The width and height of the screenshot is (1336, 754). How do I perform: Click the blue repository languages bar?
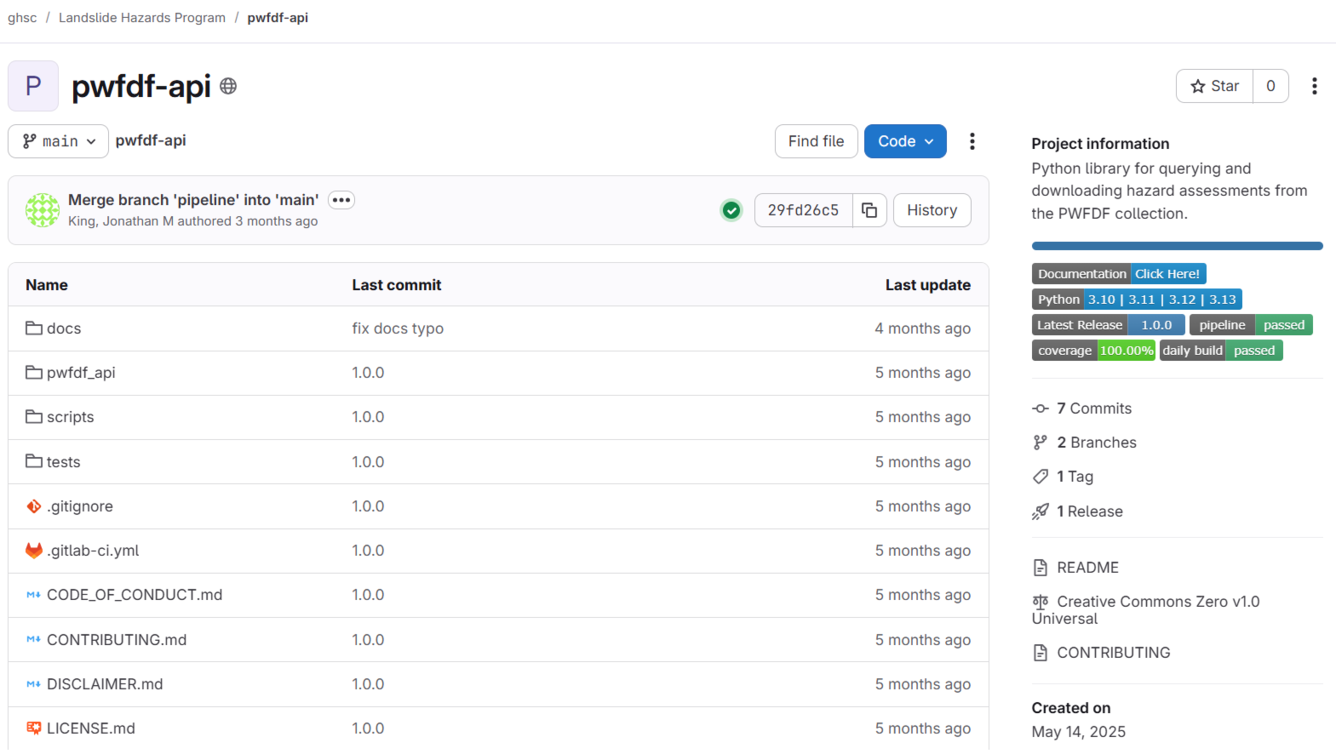(x=1177, y=246)
